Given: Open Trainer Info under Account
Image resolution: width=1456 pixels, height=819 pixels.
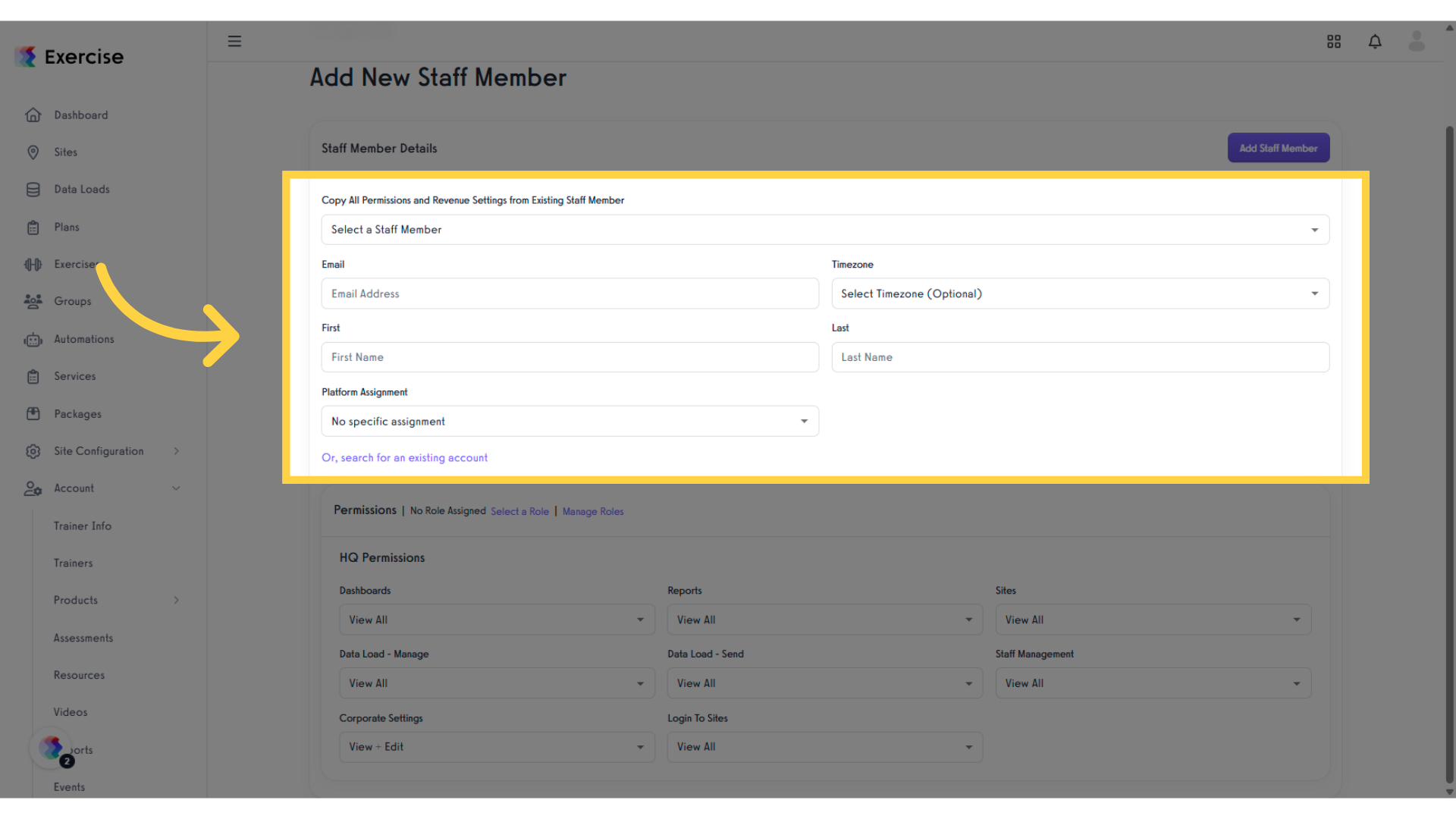Looking at the screenshot, I should coord(83,526).
